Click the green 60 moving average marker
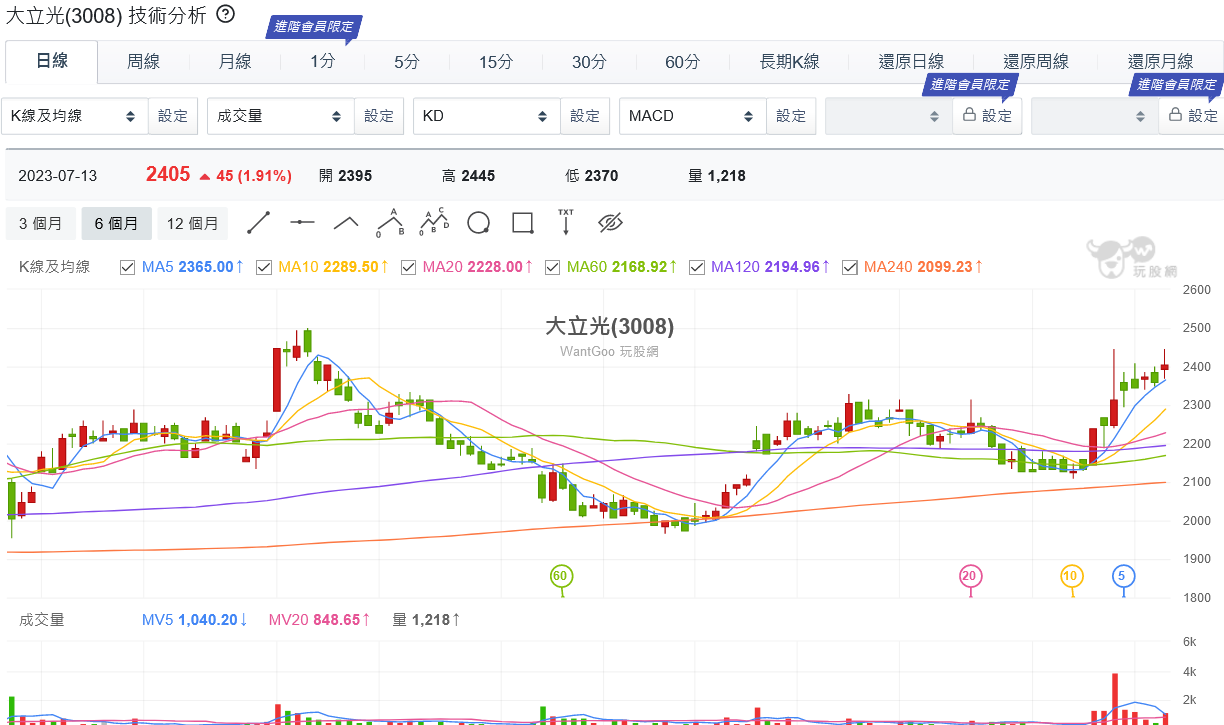This screenshot has height=725, width=1224. pyautogui.click(x=560, y=576)
